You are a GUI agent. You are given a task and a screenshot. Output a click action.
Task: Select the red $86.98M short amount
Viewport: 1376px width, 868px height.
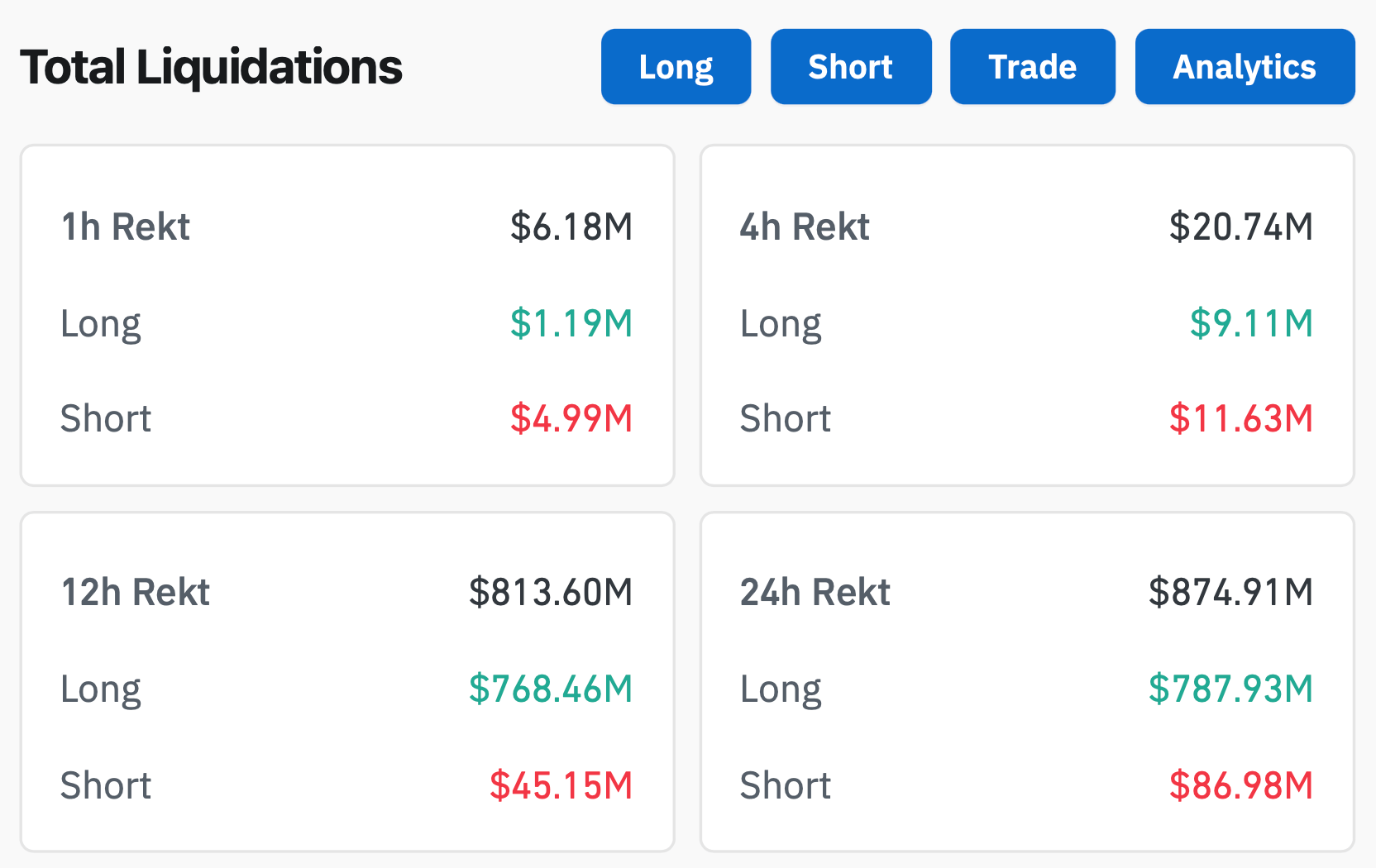(1240, 785)
